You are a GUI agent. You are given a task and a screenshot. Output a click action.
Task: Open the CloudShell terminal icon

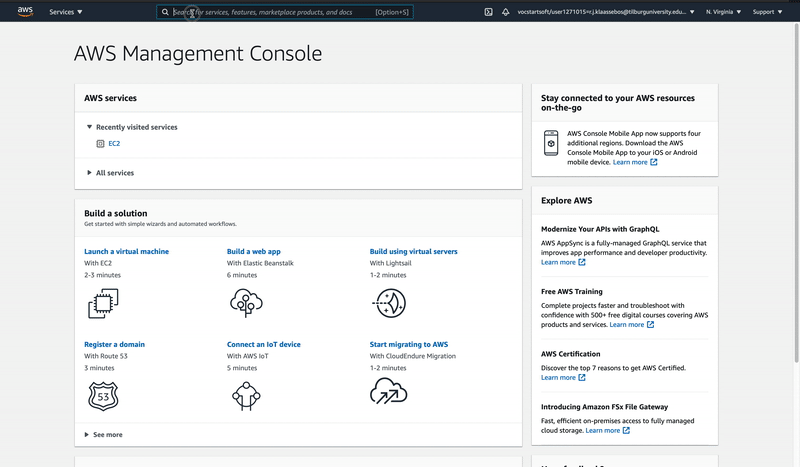(x=488, y=12)
